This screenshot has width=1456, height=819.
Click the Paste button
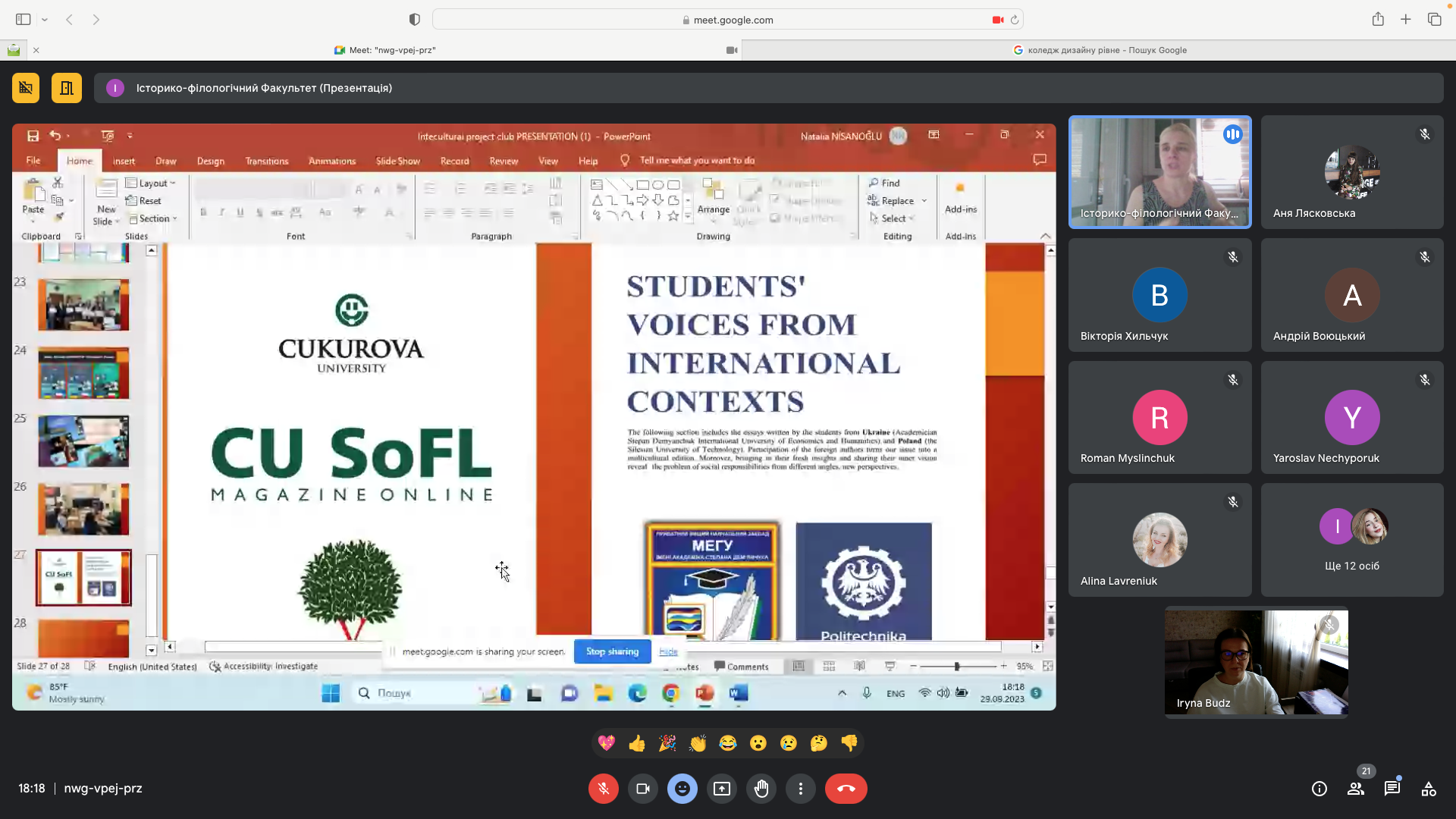pyautogui.click(x=33, y=196)
